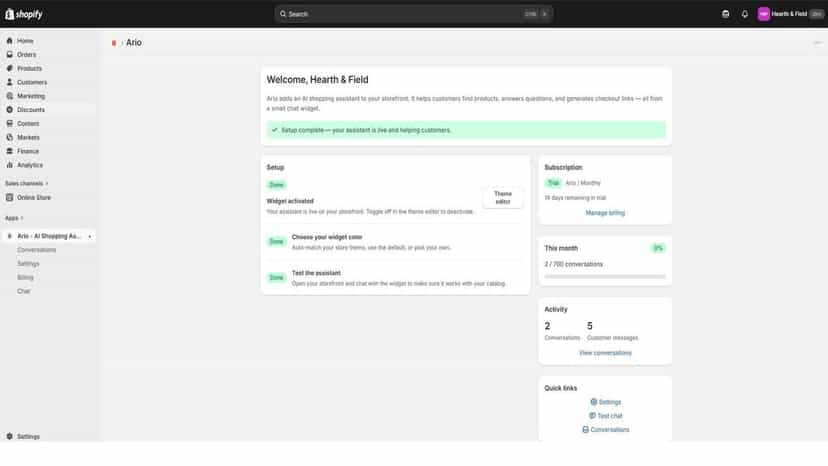The image size is (828, 466).
Task: Click the Discounts badge icon
Action: pyautogui.click(x=10, y=109)
